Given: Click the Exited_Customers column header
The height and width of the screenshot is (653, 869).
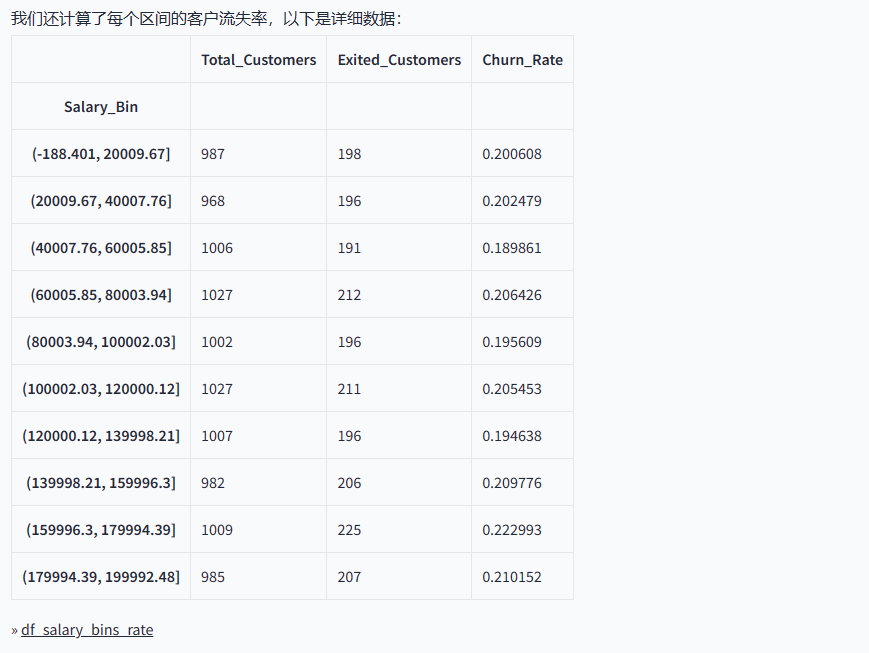Looking at the screenshot, I should click(x=399, y=60).
